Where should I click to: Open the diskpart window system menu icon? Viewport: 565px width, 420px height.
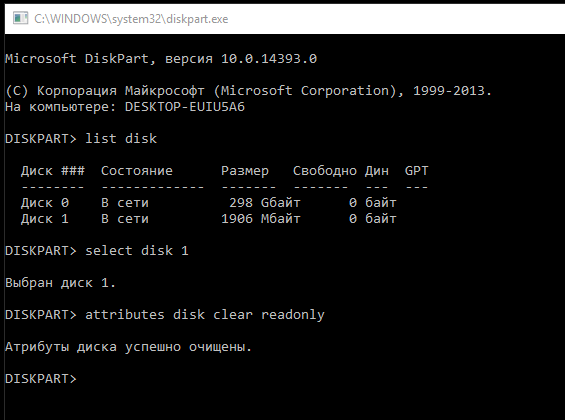[x=20, y=18]
